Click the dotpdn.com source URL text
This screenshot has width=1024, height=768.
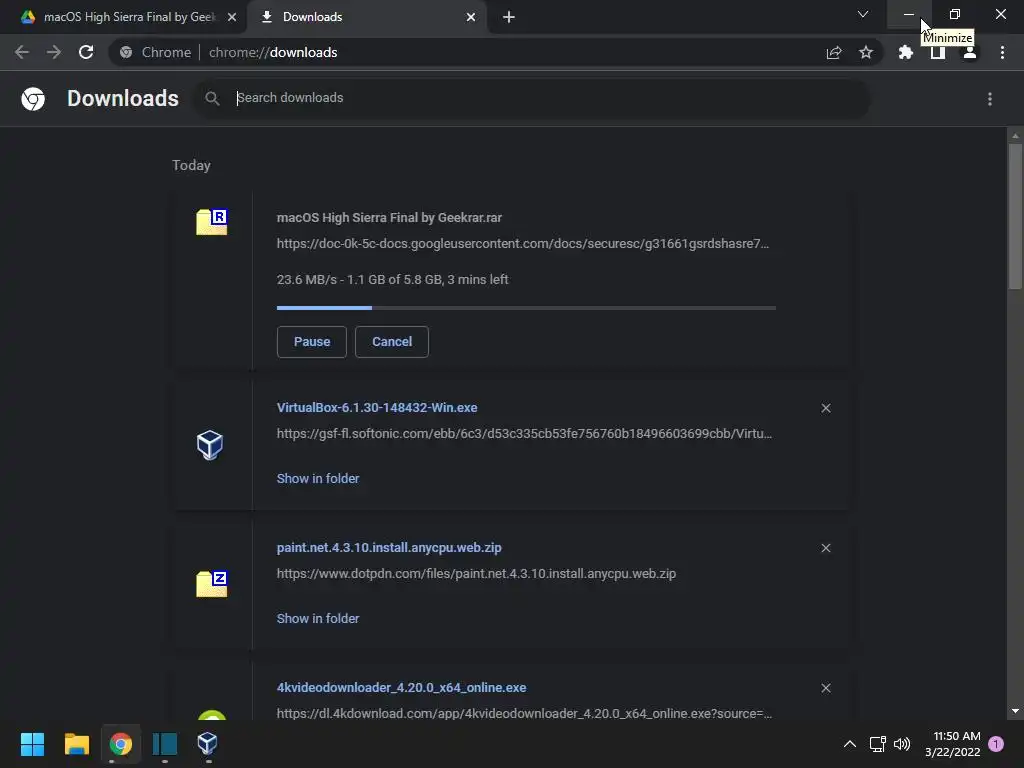click(x=477, y=573)
